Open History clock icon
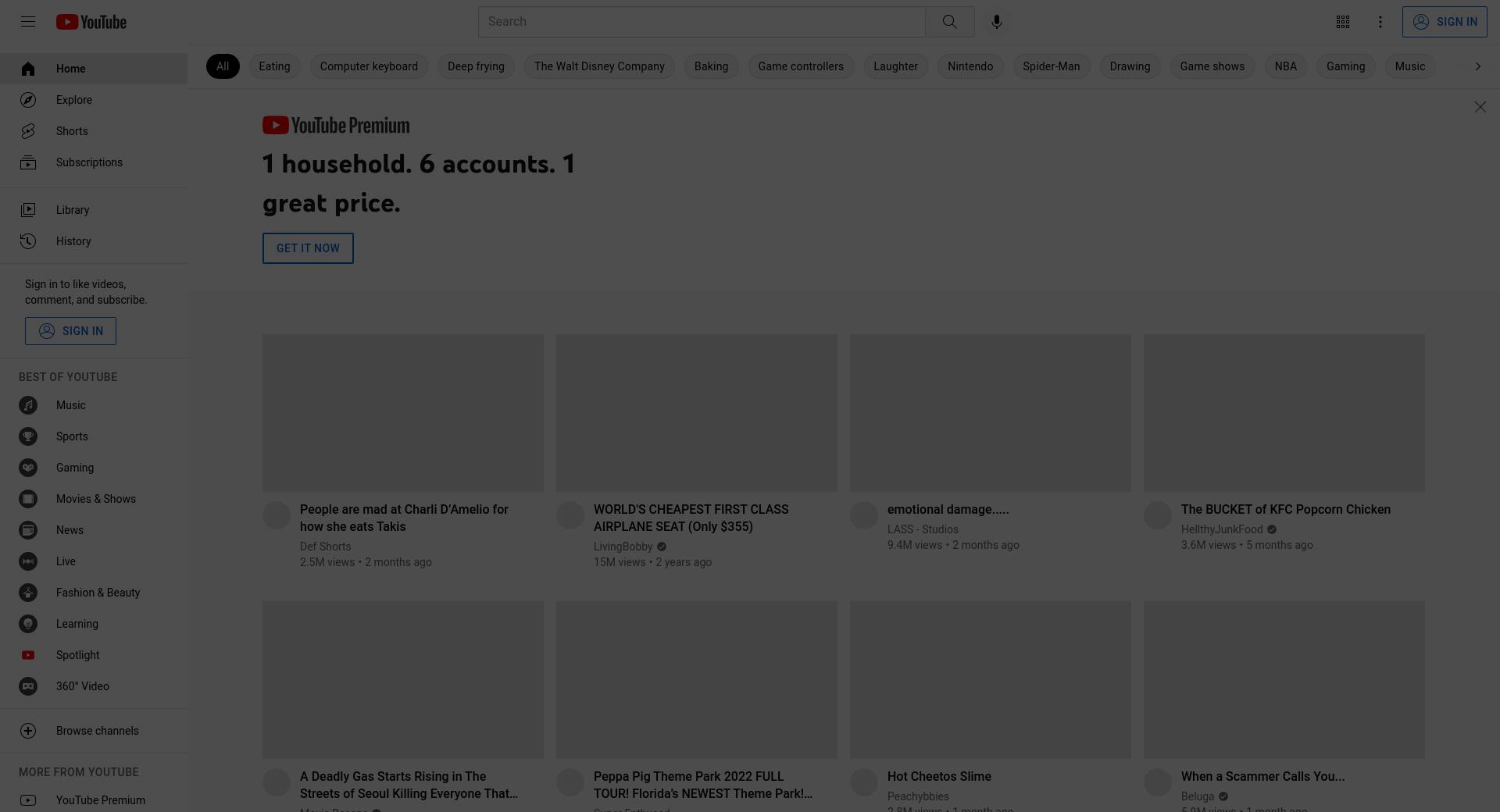 click(x=28, y=241)
